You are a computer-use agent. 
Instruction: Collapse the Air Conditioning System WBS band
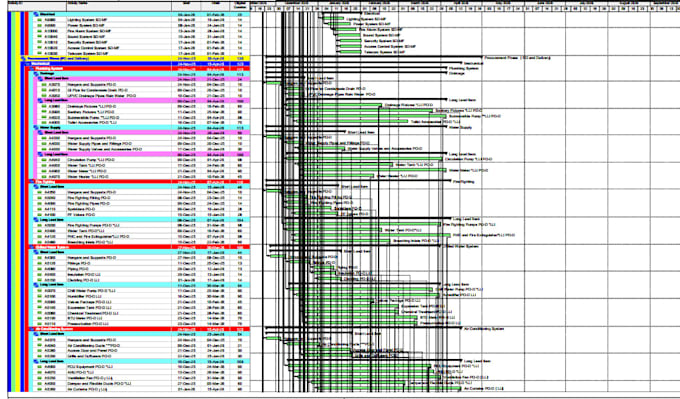(32, 329)
